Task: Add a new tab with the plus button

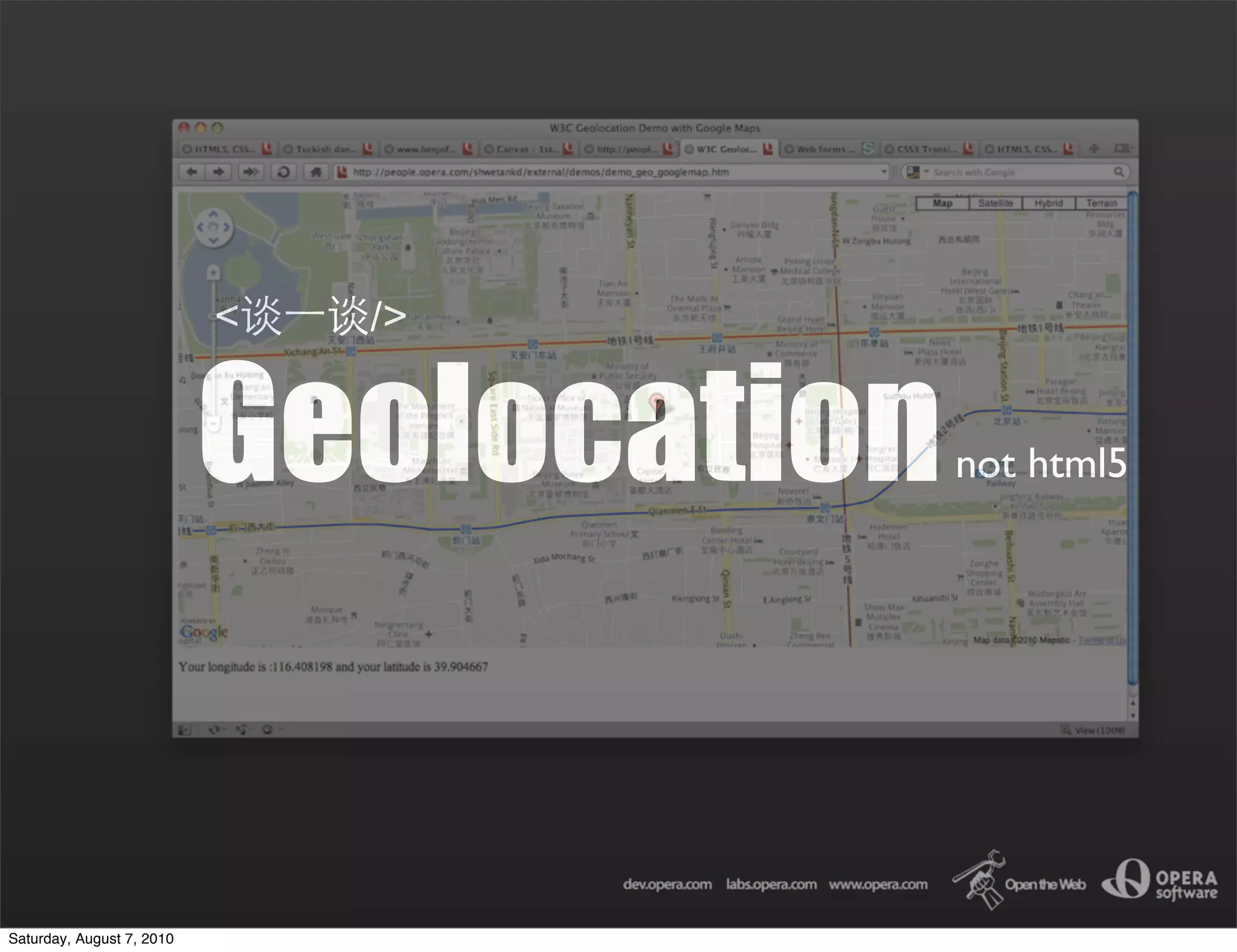Action: pos(1094,148)
